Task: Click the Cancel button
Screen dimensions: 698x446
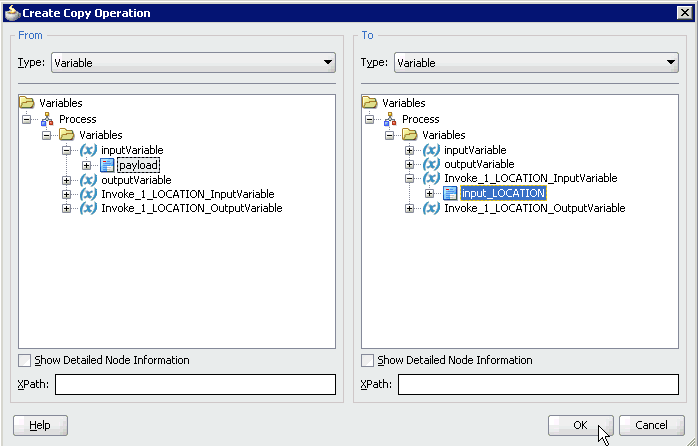Action: [x=651, y=425]
